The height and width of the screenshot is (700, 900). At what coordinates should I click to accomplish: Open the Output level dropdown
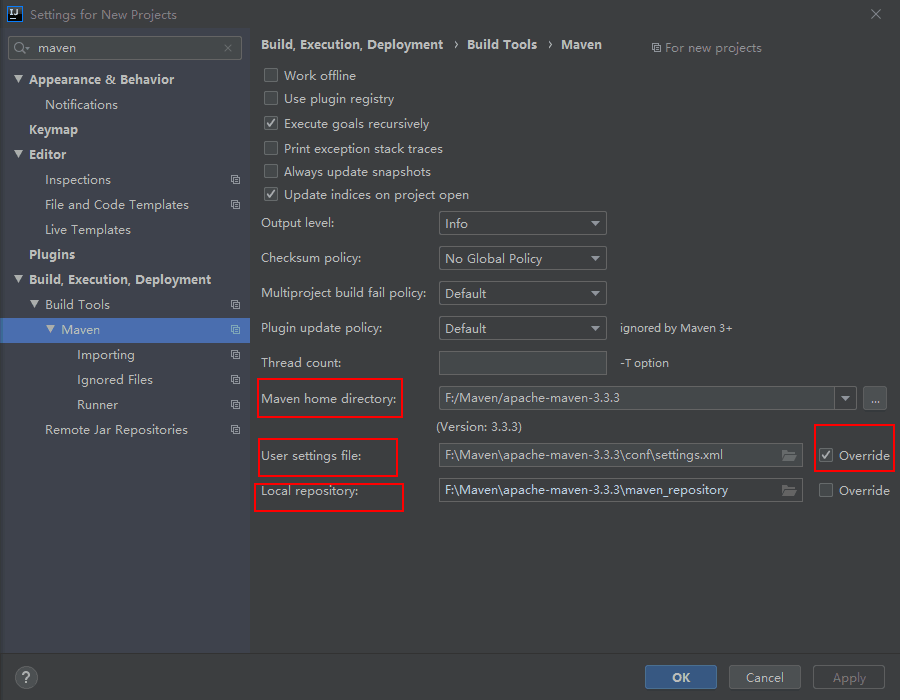522,223
